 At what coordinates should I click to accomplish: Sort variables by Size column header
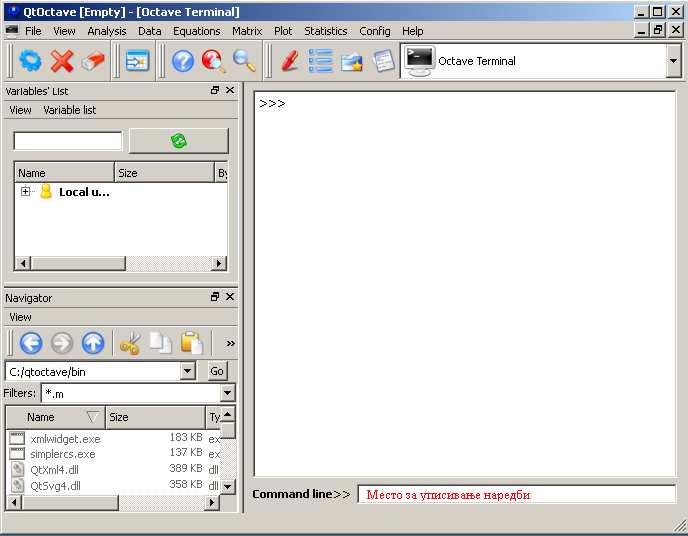tap(164, 173)
